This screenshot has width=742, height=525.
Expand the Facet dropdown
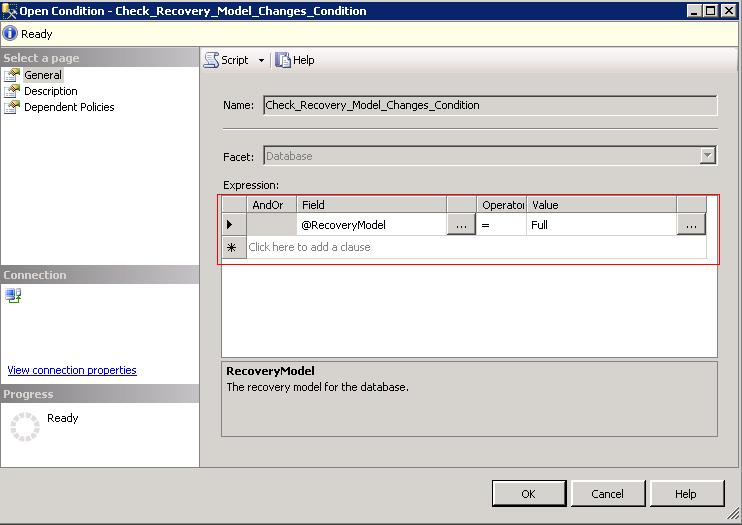pos(708,156)
